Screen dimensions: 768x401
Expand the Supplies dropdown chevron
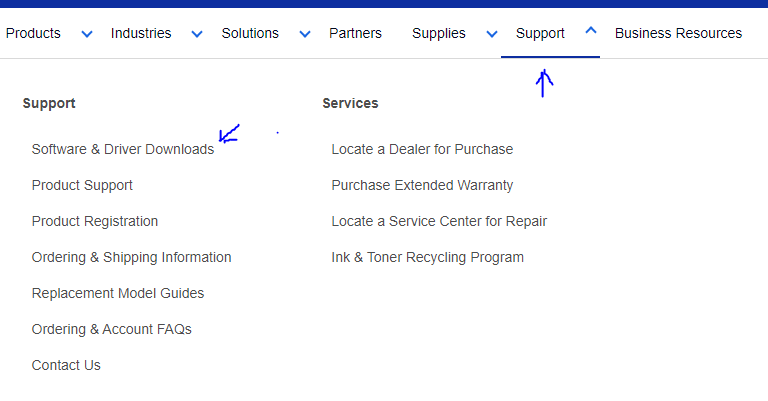point(492,34)
